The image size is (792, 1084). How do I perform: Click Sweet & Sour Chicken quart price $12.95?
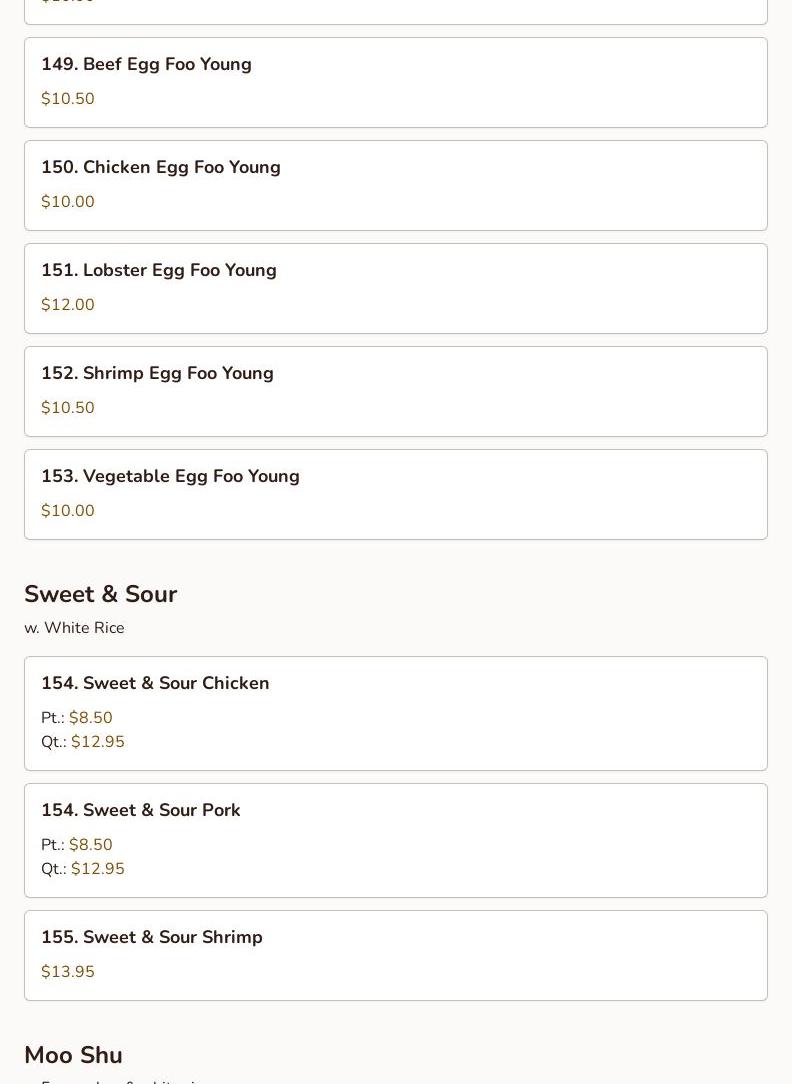click(97, 742)
